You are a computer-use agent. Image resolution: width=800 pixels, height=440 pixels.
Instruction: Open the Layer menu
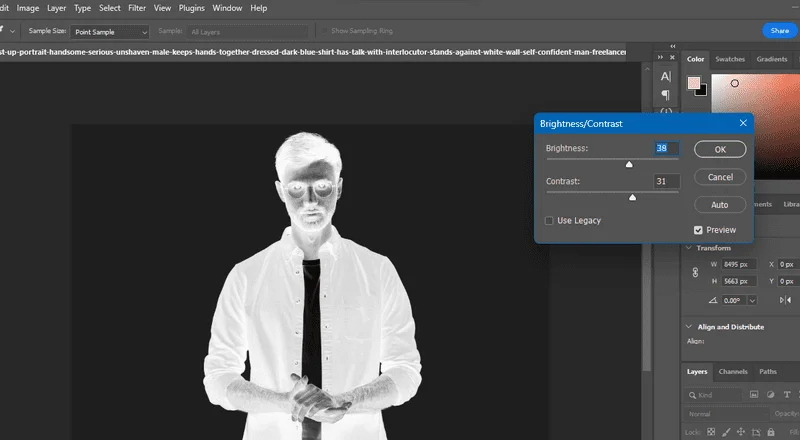[x=56, y=8]
